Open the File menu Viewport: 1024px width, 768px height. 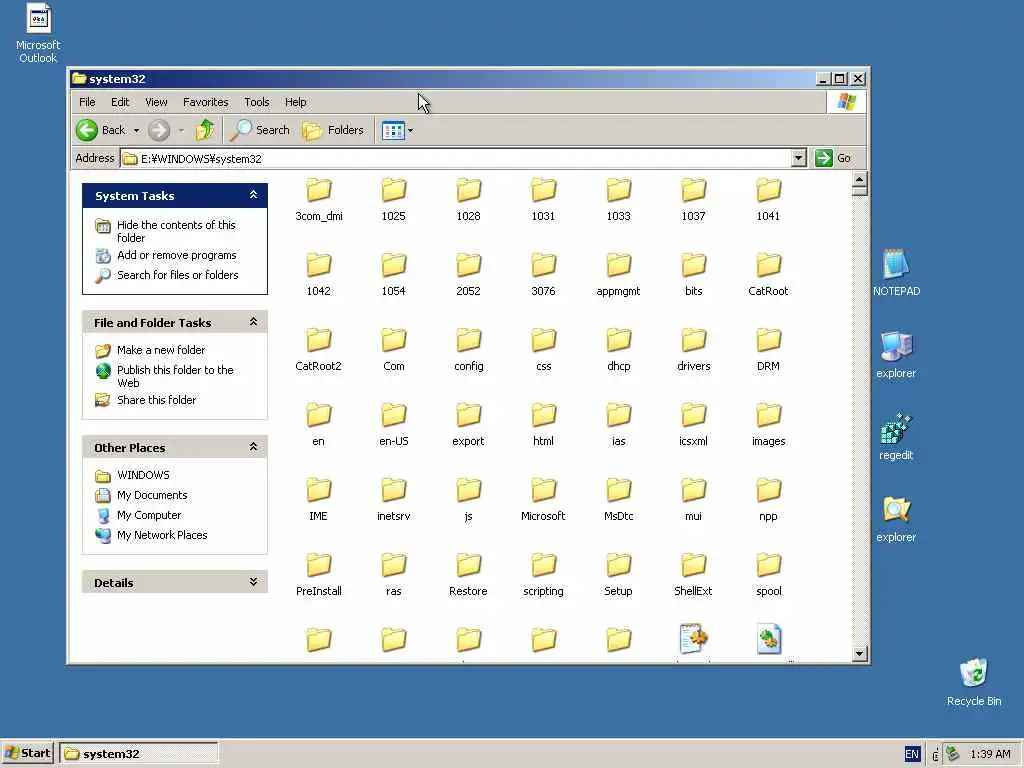click(x=87, y=102)
